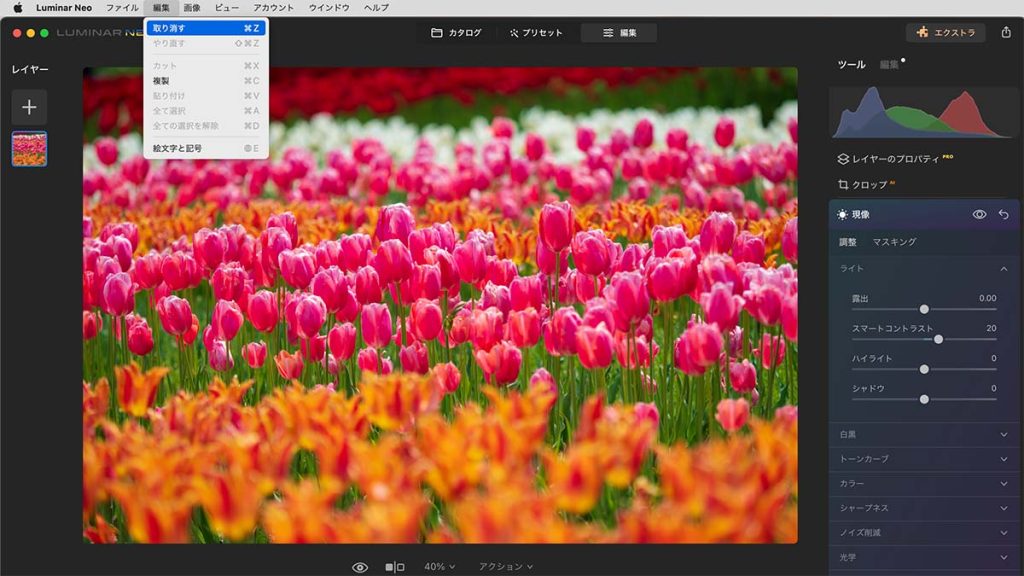This screenshot has height=576, width=1024.
Task: Select the 編集 panel tab beside ツール
Action: tap(889, 65)
